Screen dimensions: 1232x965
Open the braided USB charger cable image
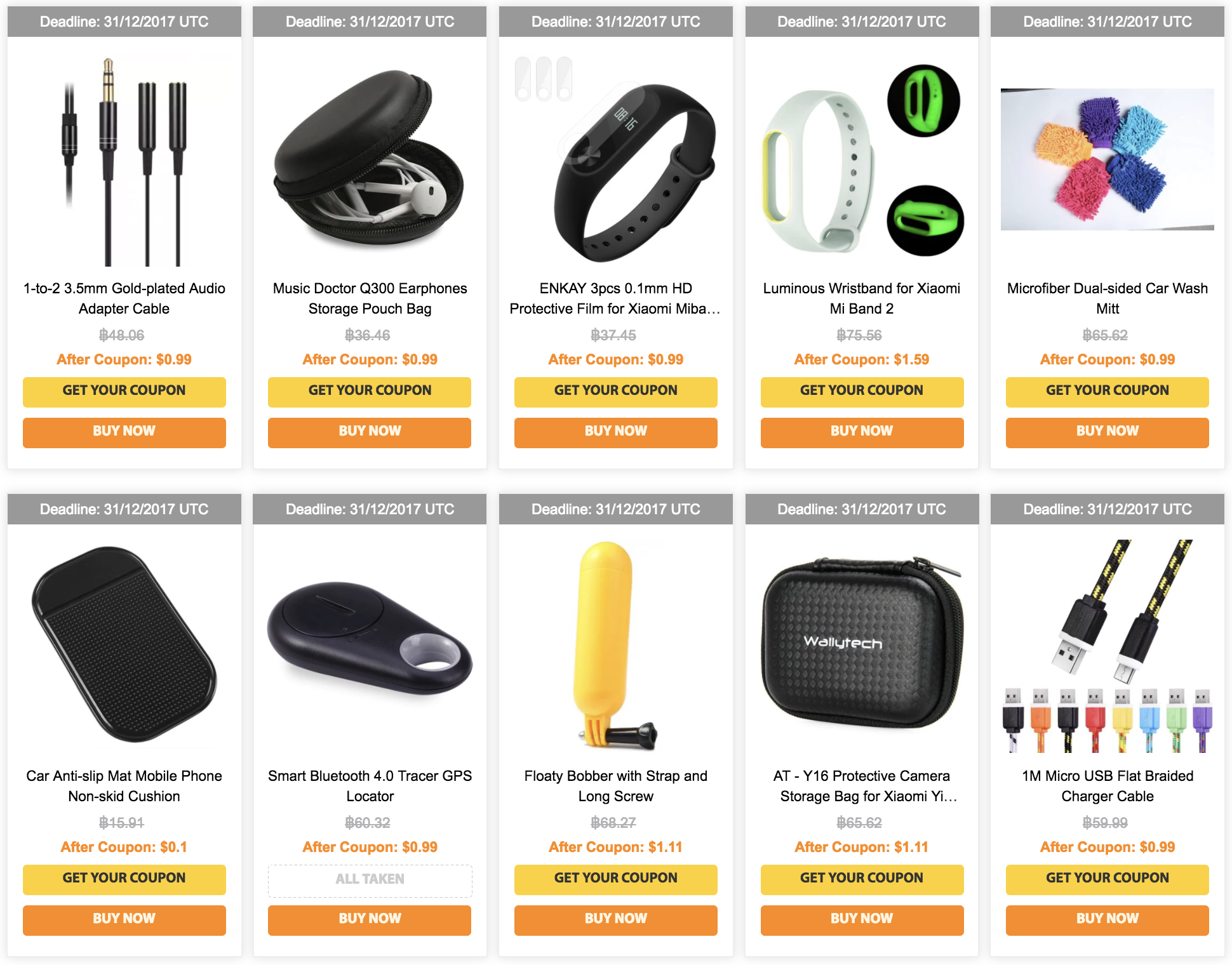[x=1108, y=646]
